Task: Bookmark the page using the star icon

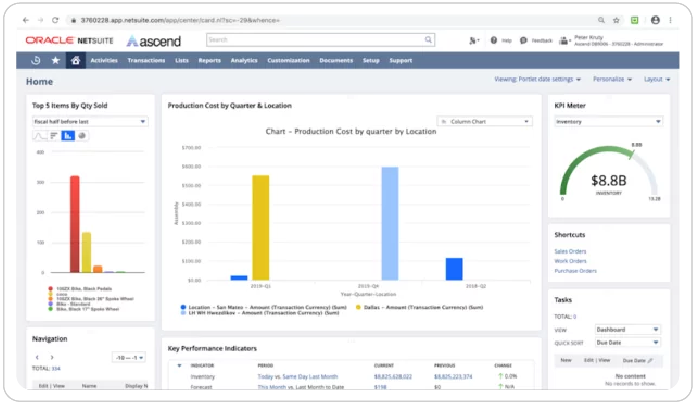Action: (616, 20)
